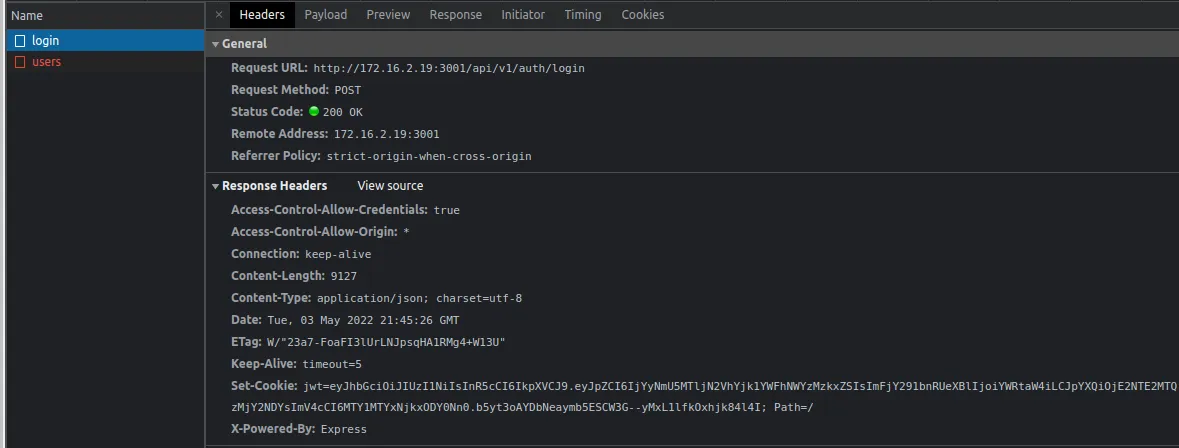Click View source for response headers
The width and height of the screenshot is (1179, 448).
pyautogui.click(x=390, y=186)
